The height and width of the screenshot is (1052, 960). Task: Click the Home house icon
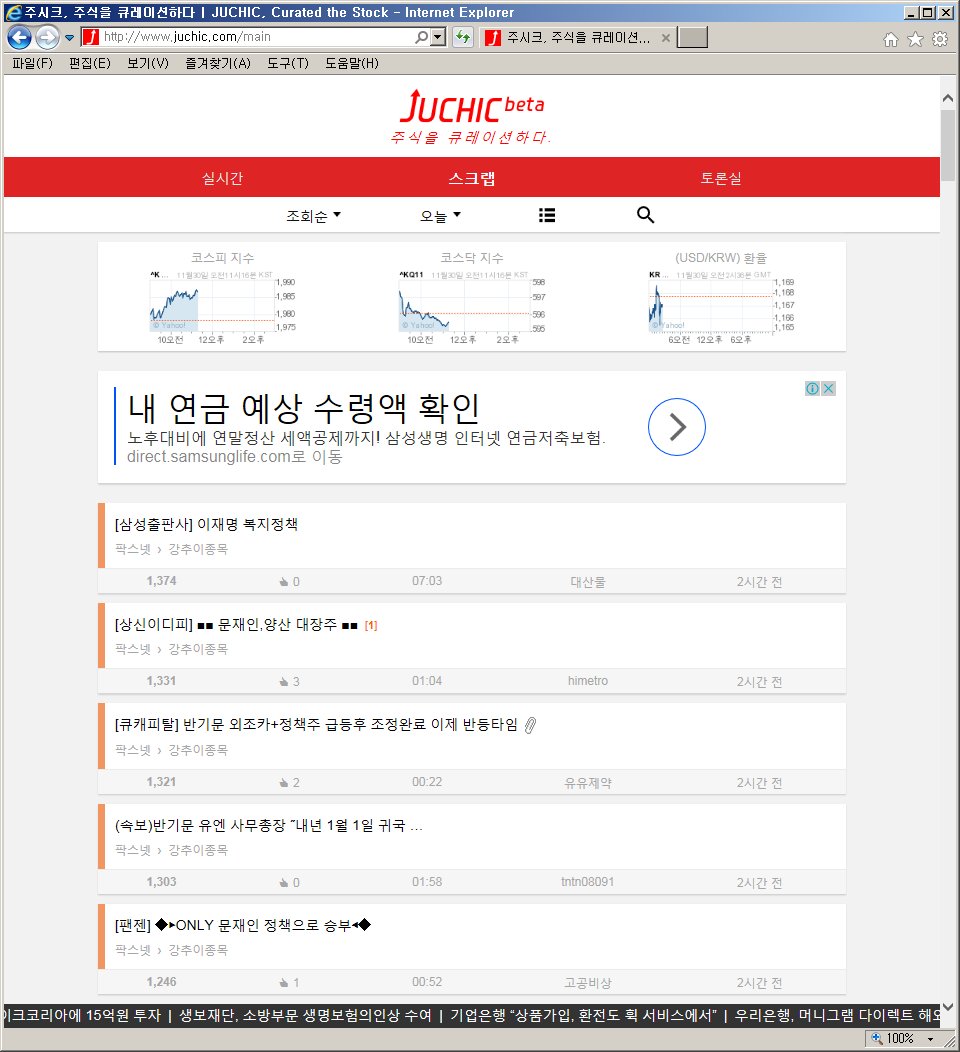pos(890,40)
